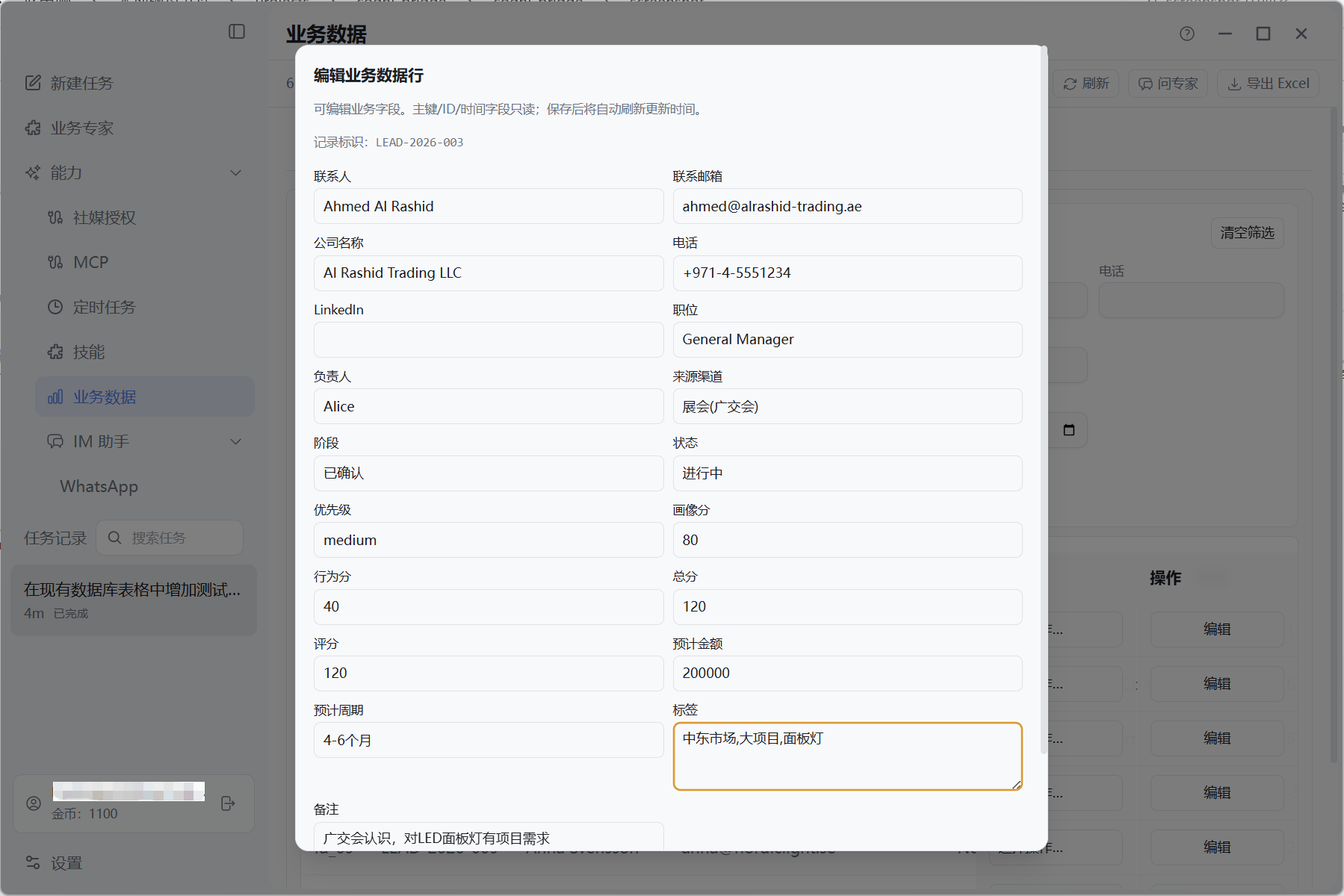Click the 预计周期 field
This screenshot has width=1344, height=896.
(489, 740)
